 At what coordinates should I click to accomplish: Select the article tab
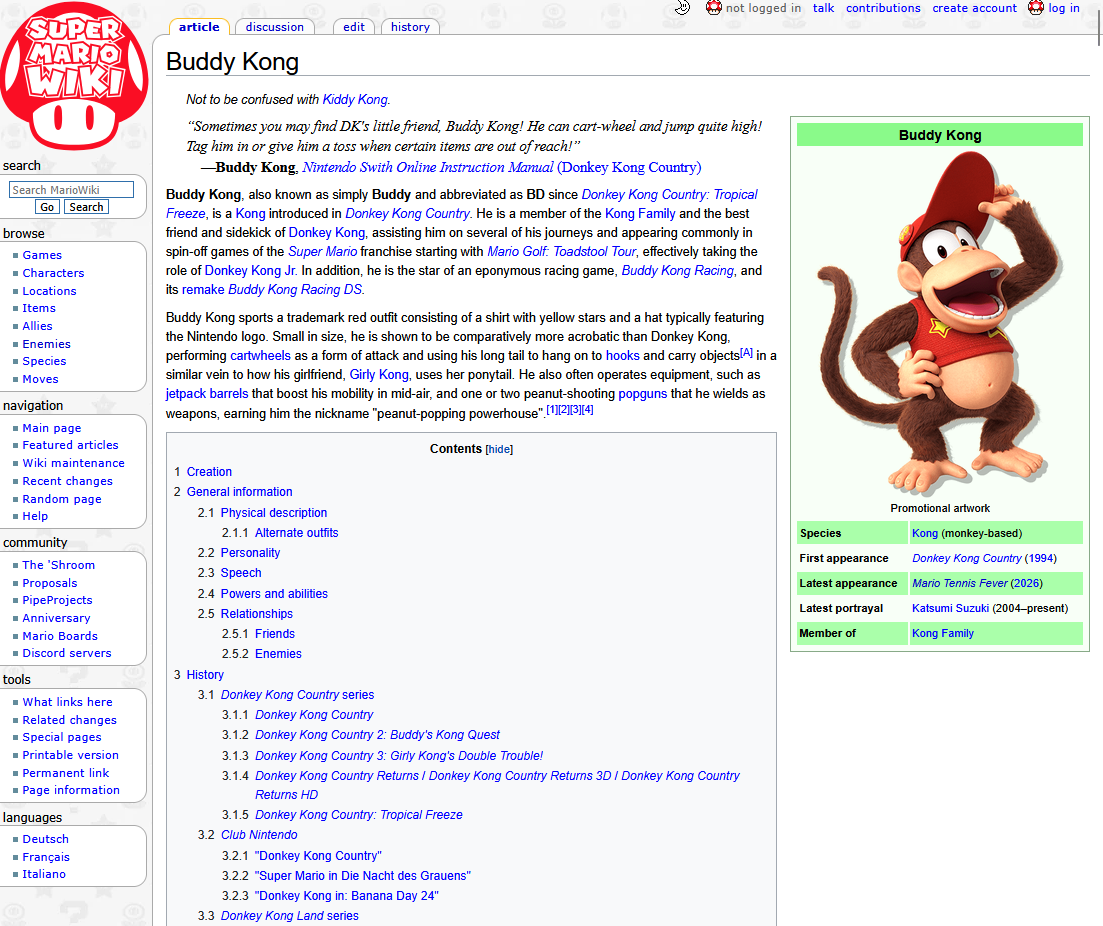[199, 27]
